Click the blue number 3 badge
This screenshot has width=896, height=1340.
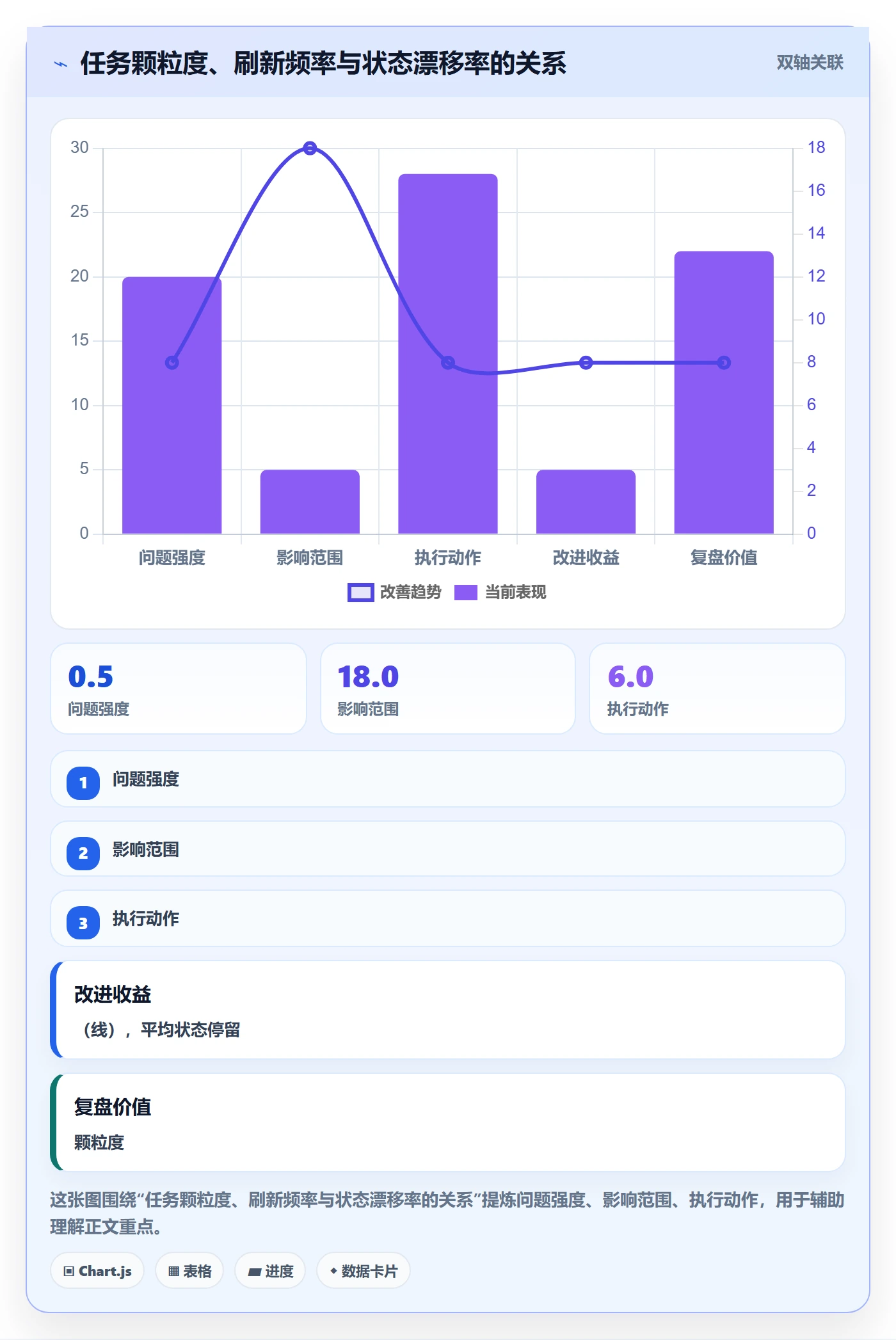coord(83,923)
